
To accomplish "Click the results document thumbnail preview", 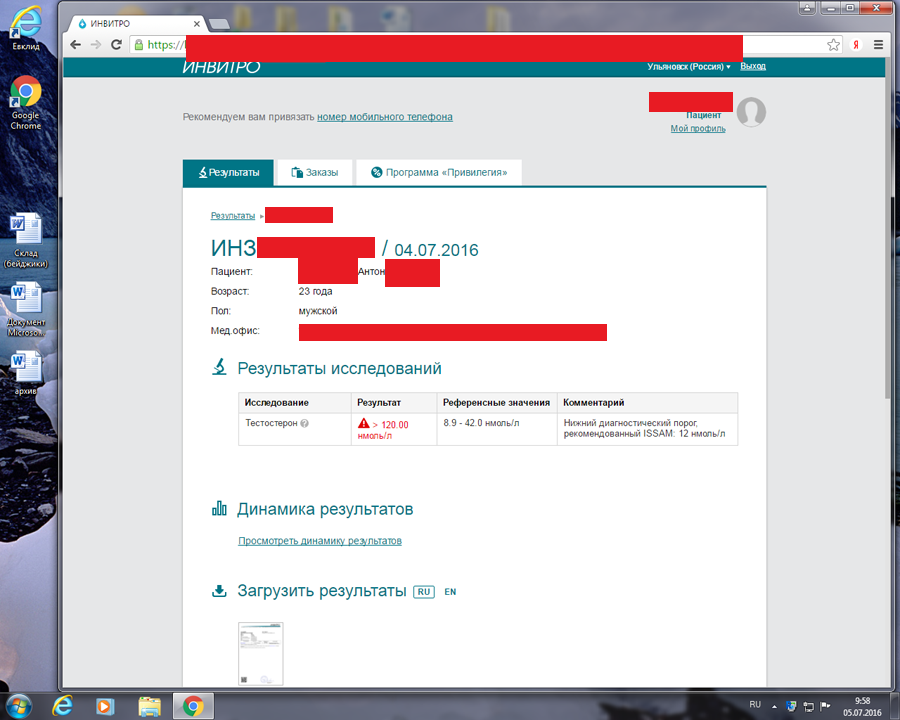I will pyautogui.click(x=260, y=654).
